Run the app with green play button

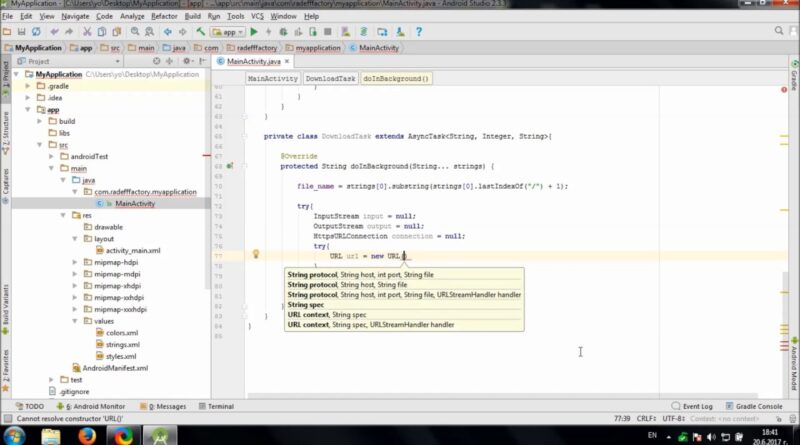tap(254, 32)
